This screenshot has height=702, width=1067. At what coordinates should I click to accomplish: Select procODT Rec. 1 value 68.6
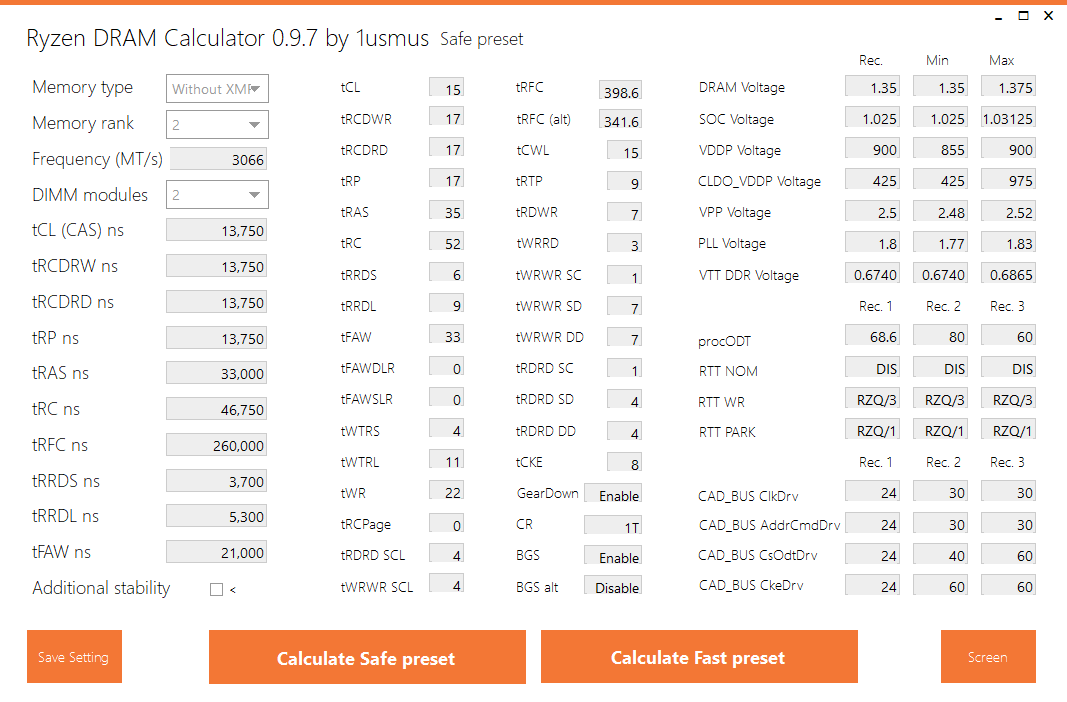coord(872,335)
